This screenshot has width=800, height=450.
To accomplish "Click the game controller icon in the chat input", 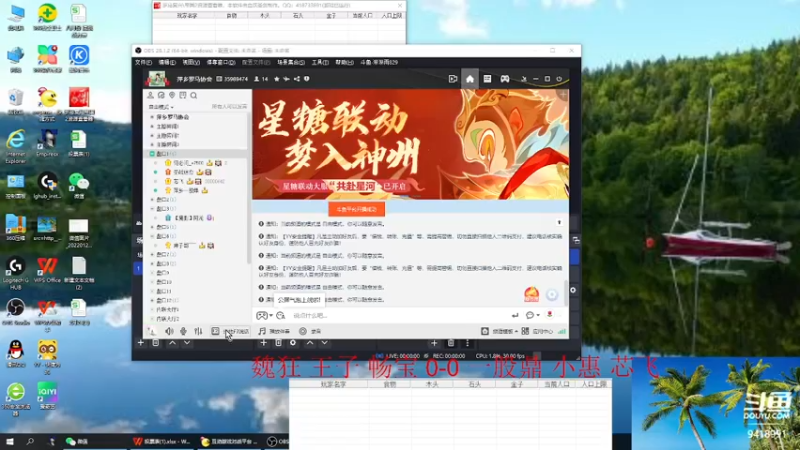I will click(x=263, y=316).
